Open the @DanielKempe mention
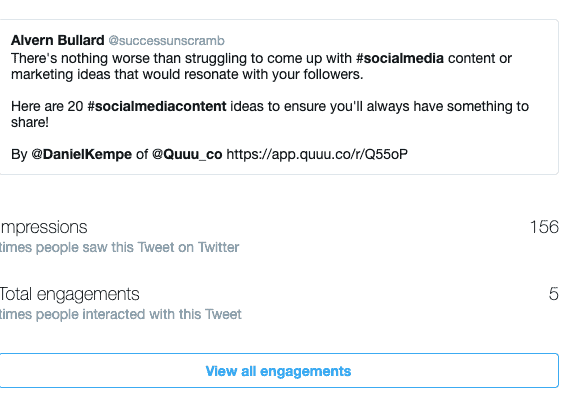The image size is (570, 396). coord(81,154)
